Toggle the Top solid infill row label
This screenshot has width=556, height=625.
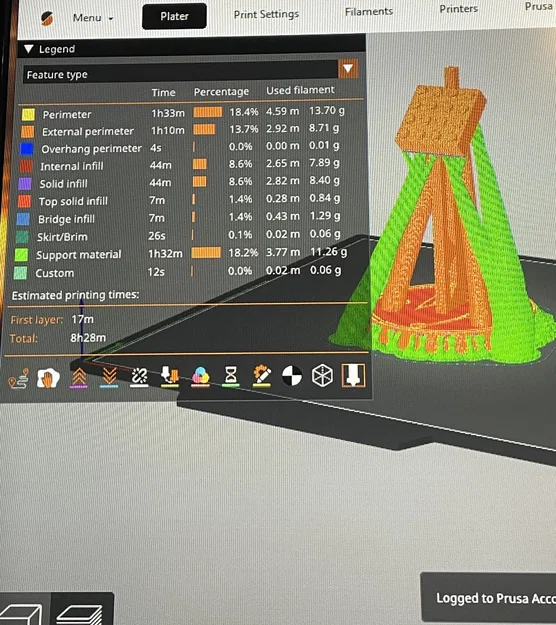click(x=73, y=201)
